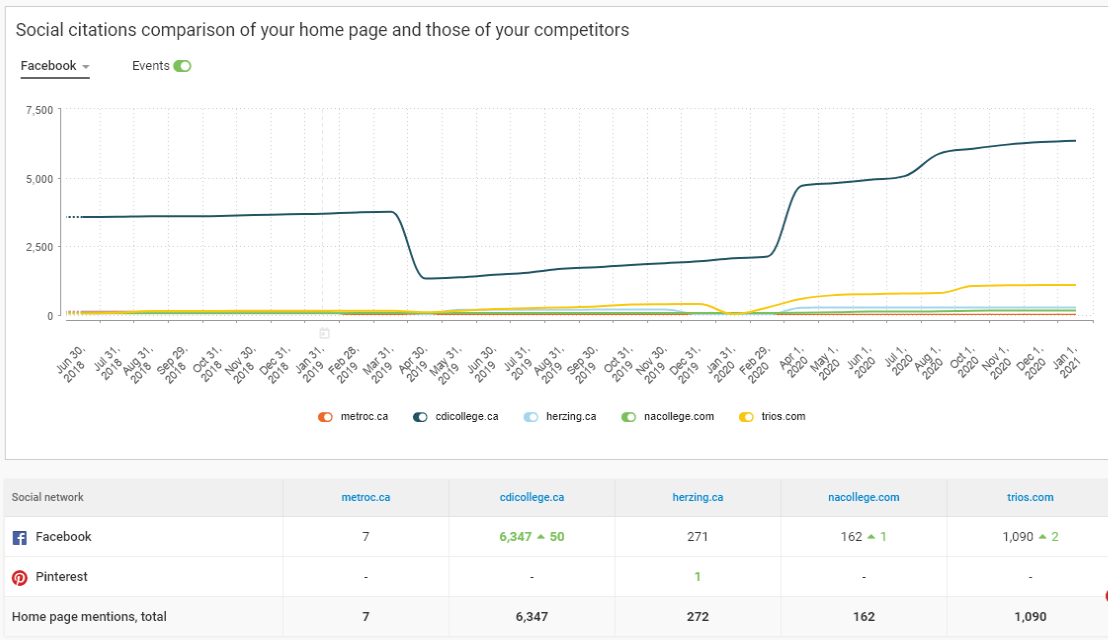This screenshot has width=1108, height=640.
Task: Toggle herzing.ca series in the legend
Action: [531, 417]
